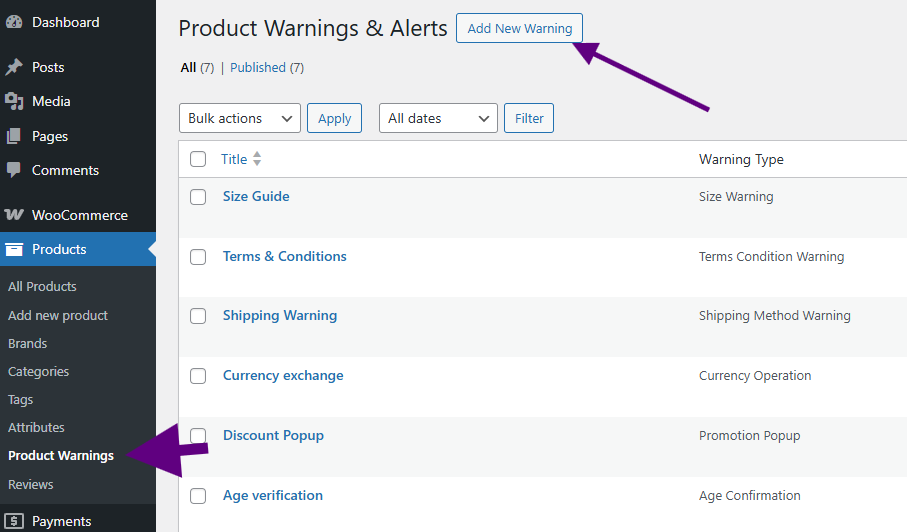907x532 pixels.
Task: Open the Bulk actions dropdown
Action: pos(240,118)
